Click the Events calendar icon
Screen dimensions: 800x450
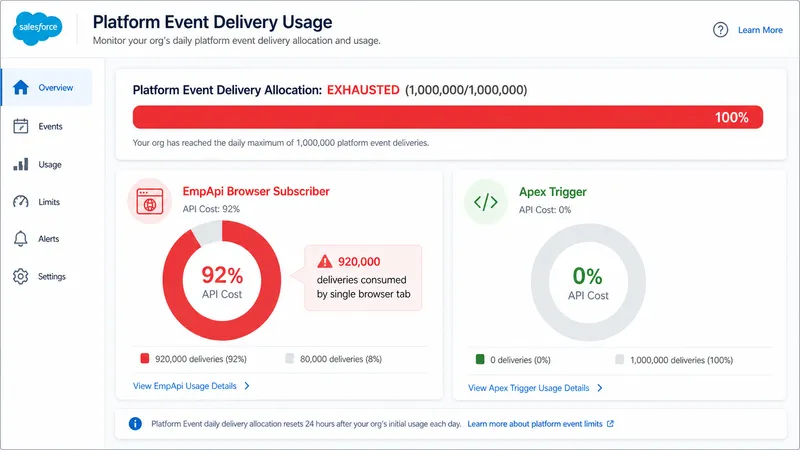21,126
